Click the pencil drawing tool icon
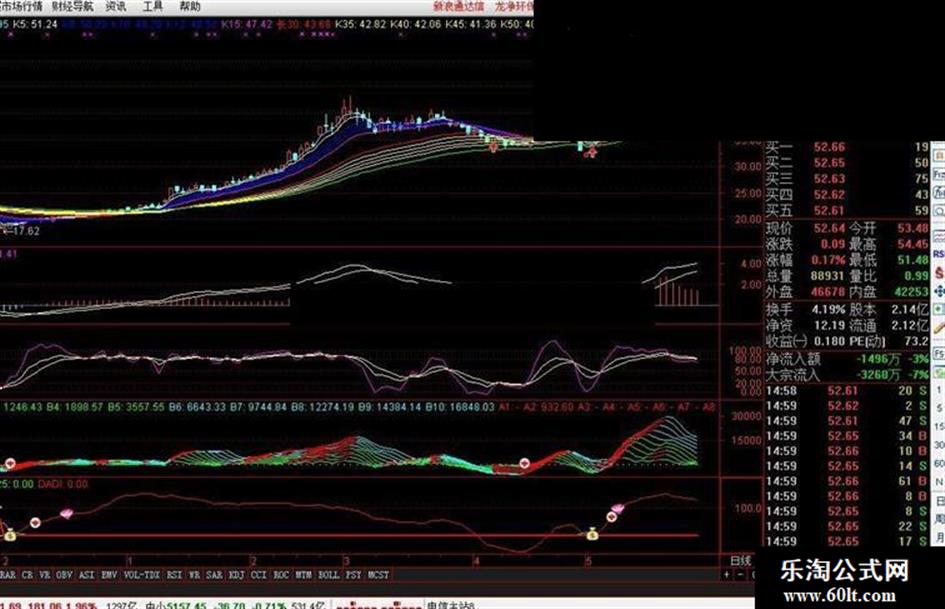 [x=939, y=328]
